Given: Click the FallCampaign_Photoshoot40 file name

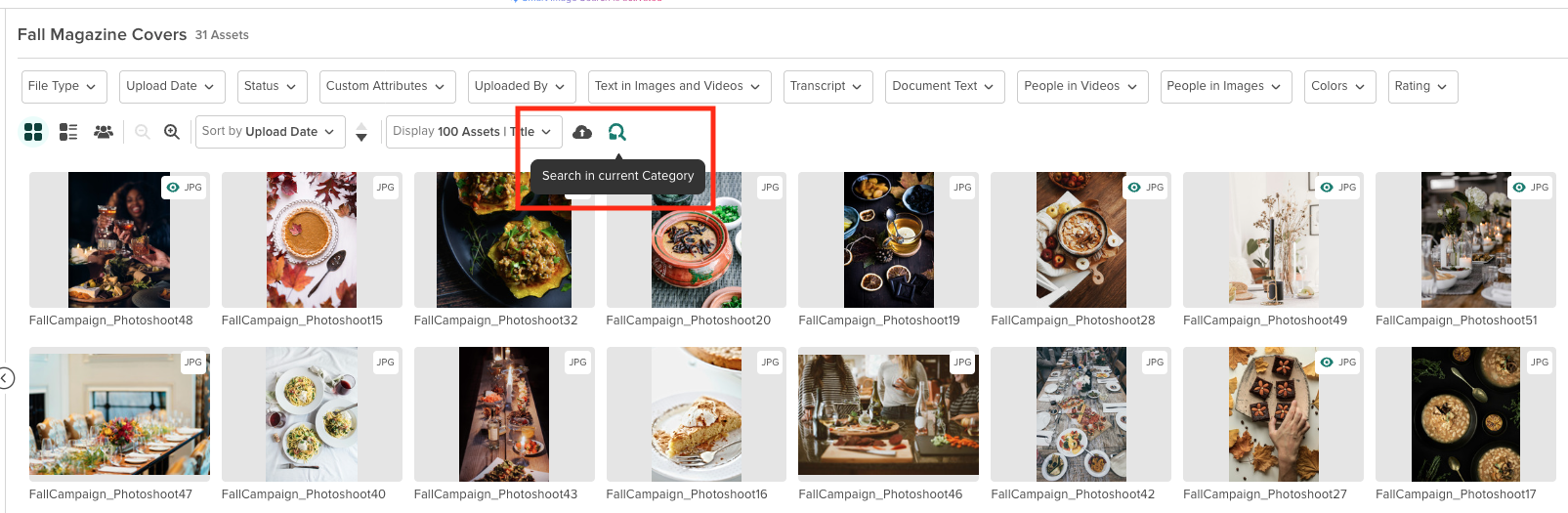Looking at the screenshot, I should coord(304,494).
